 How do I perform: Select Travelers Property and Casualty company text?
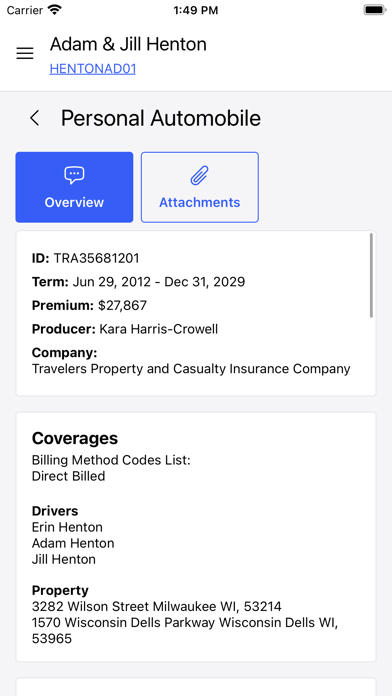pos(191,368)
